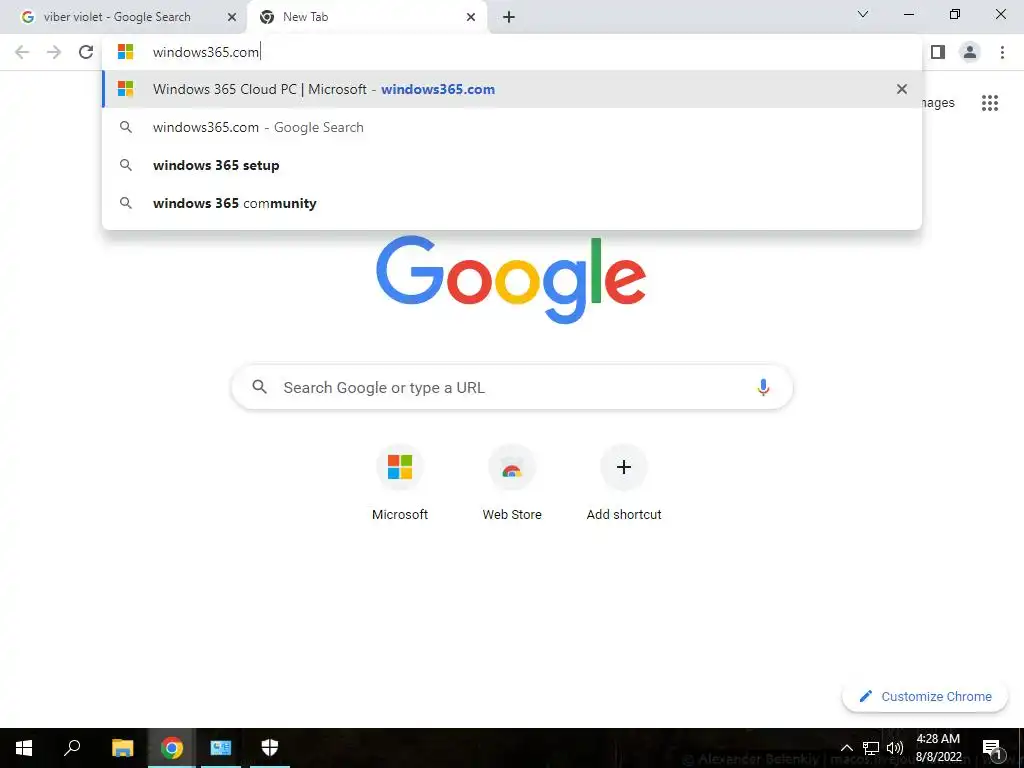Screen dimensions: 1024x768
Task: Open the Windows Start menu
Action: click(x=24, y=748)
